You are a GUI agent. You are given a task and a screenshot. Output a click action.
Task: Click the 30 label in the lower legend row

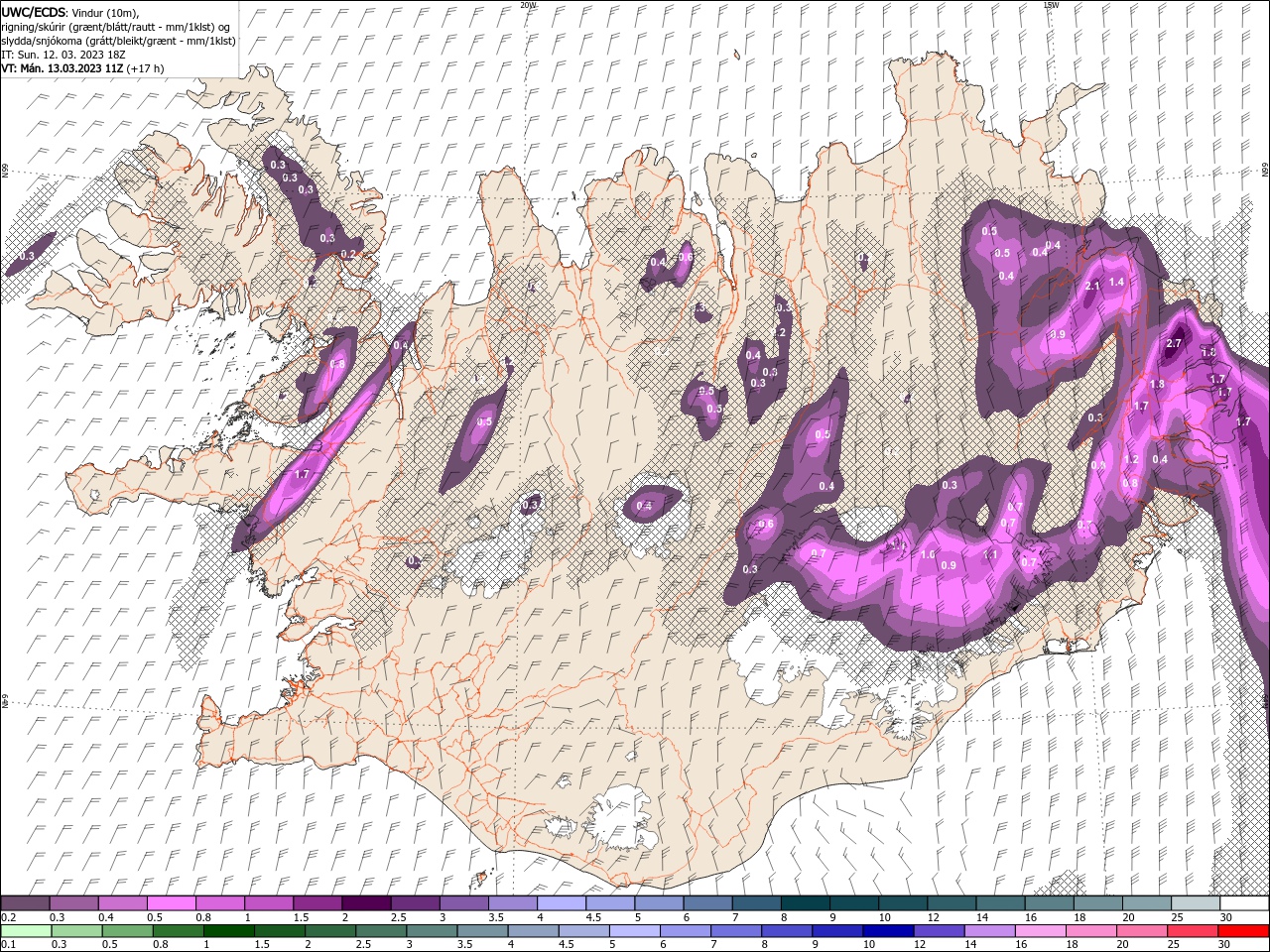click(1223, 944)
